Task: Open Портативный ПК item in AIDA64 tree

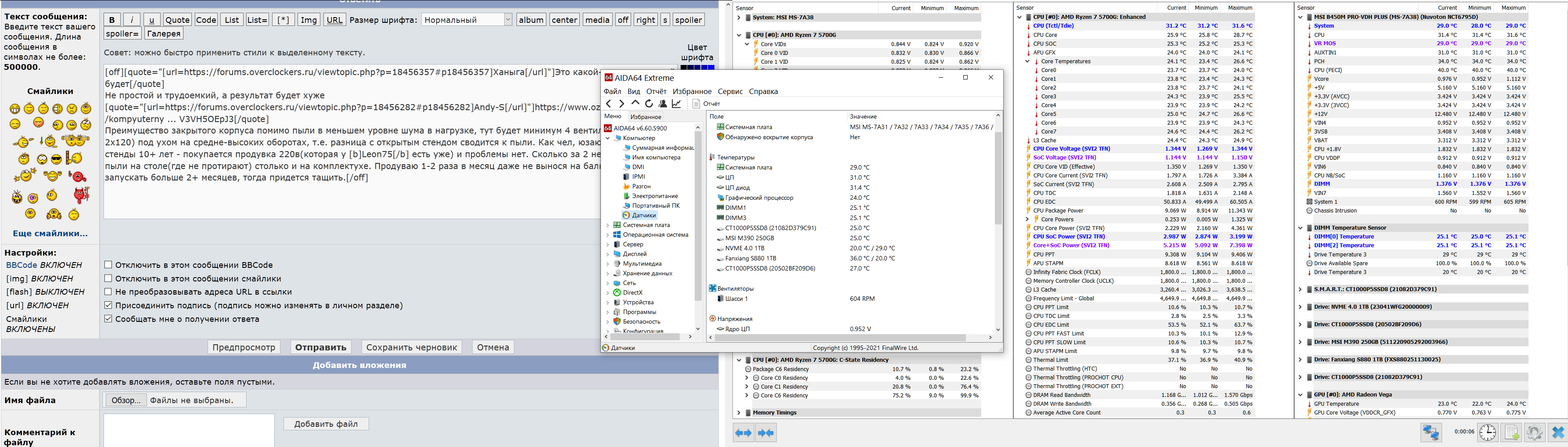Action: [x=651, y=206]
